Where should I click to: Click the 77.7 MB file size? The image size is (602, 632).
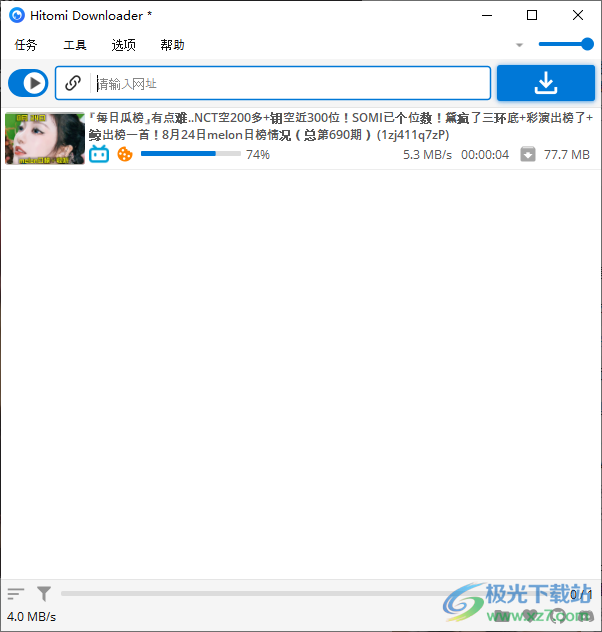[x=567, y=155]
